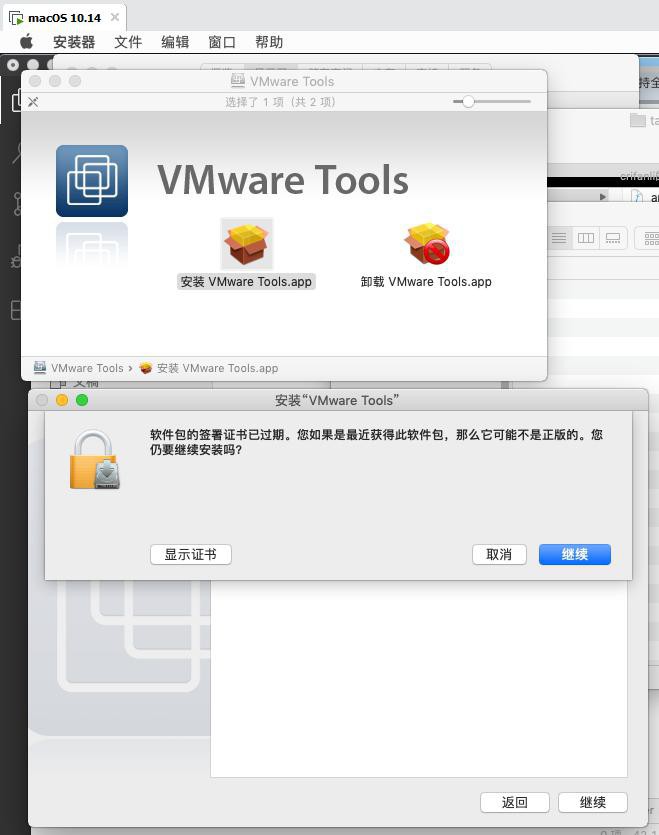Click 取消 in the certificate dialog
The image size is (659, 835).
pos(499,554)
